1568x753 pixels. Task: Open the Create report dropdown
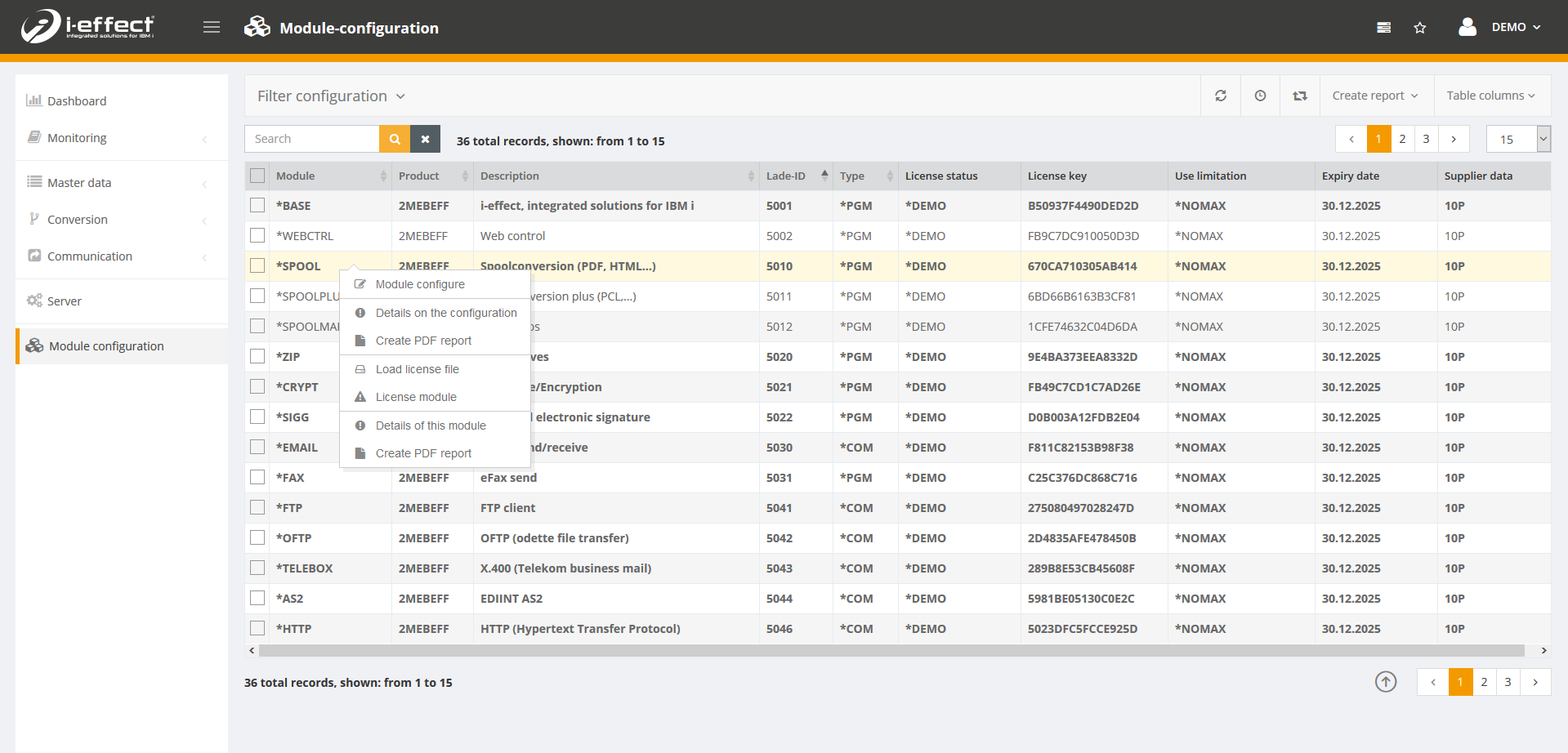pos(1374,96)
